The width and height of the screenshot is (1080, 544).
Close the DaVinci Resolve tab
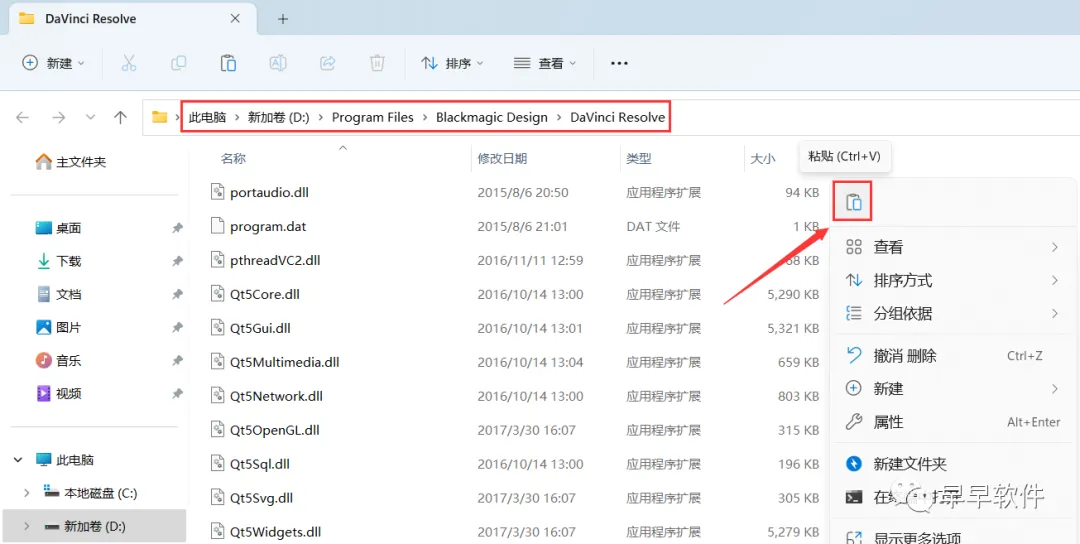[x=235, y=19]
